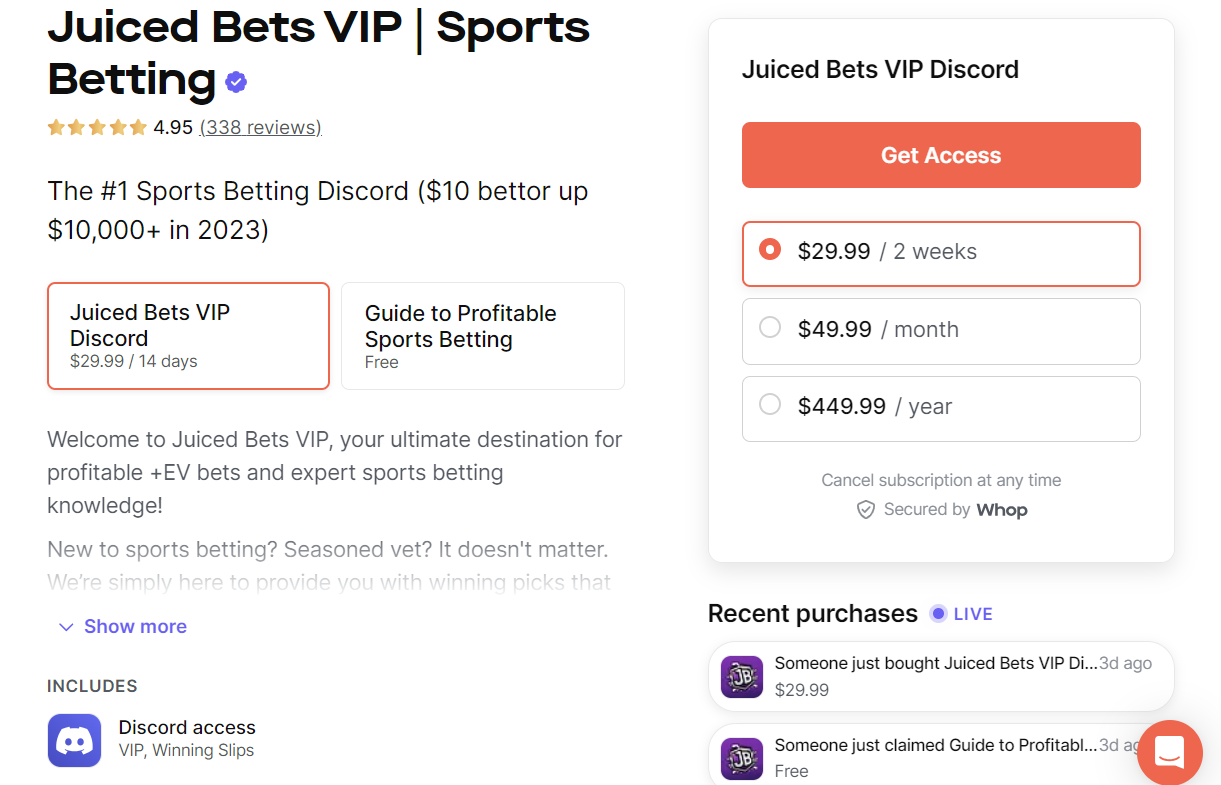Click the shield icon beside Secured by Whop
The image size is (1221, 785).
click(866, 509)
